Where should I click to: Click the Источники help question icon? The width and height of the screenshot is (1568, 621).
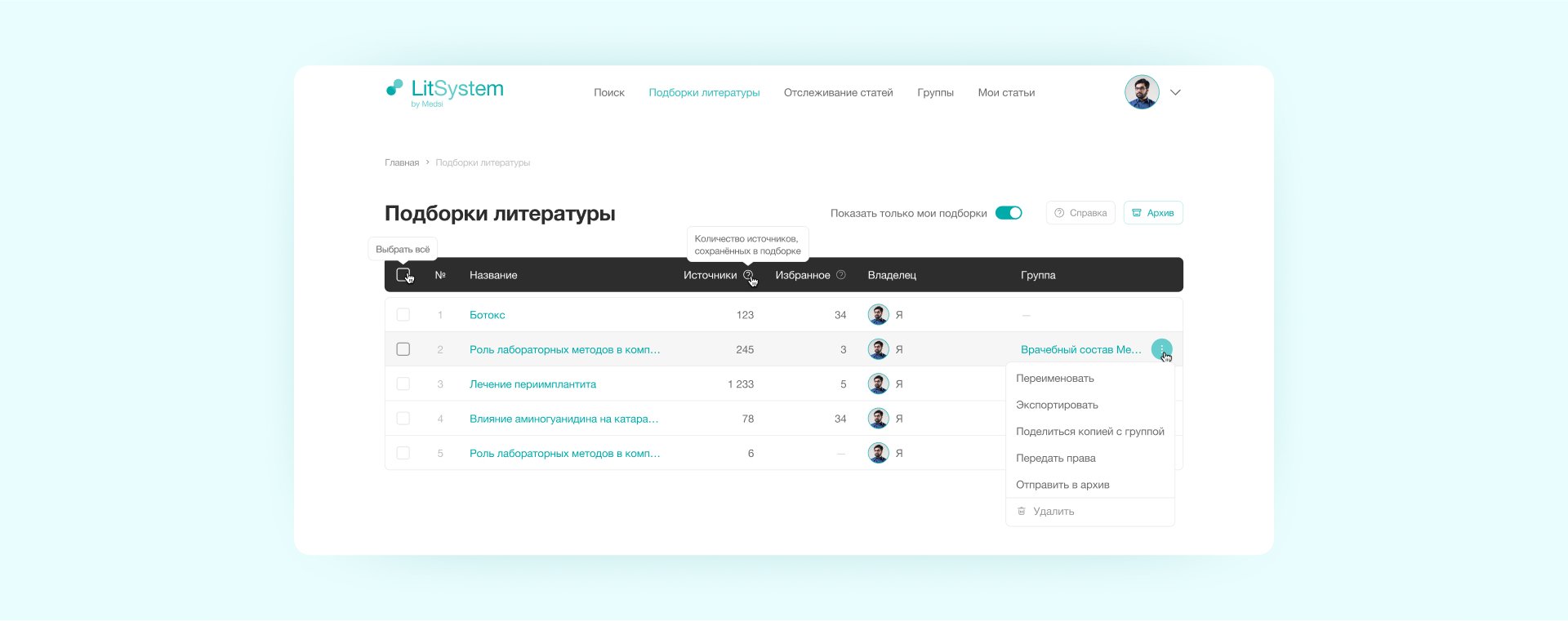click(x=748, y=275)
